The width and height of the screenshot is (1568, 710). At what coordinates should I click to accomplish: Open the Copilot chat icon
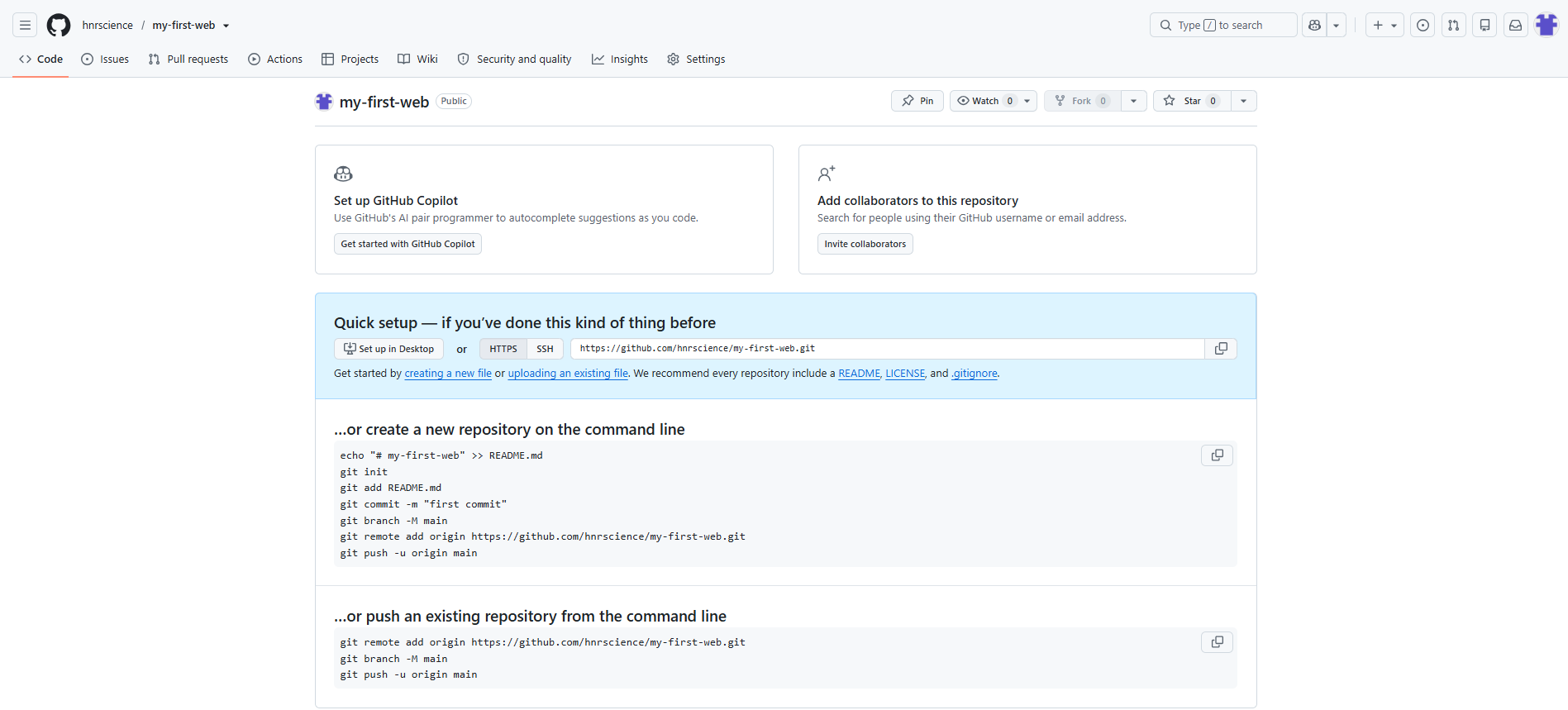tap(1314, 25)
